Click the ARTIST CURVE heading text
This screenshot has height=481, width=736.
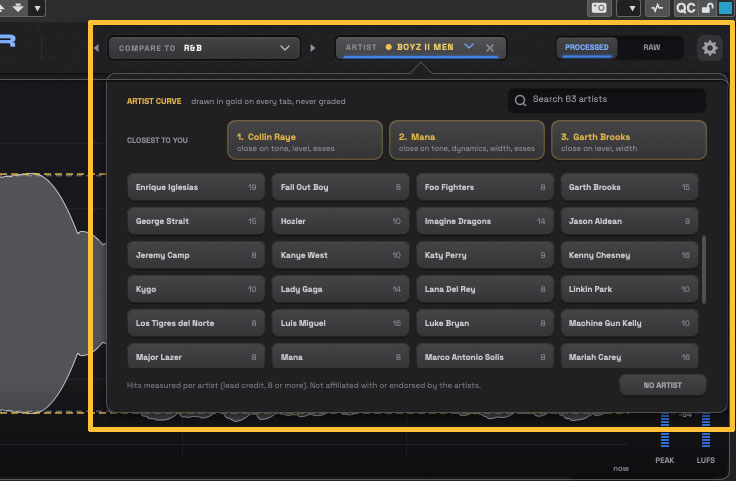[x=154, y=101]
